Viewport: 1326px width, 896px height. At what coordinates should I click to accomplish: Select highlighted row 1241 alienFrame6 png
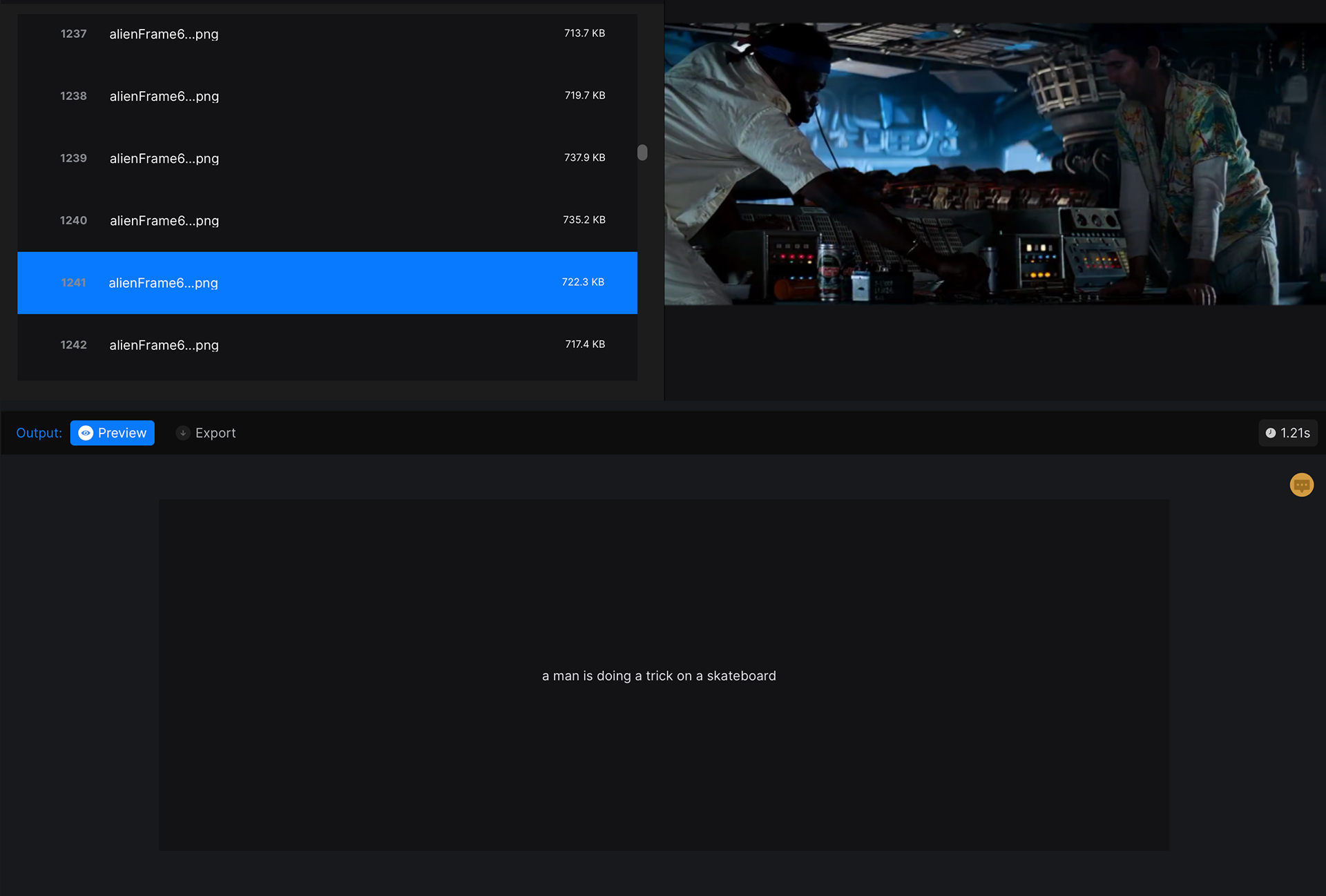(327, 282)
